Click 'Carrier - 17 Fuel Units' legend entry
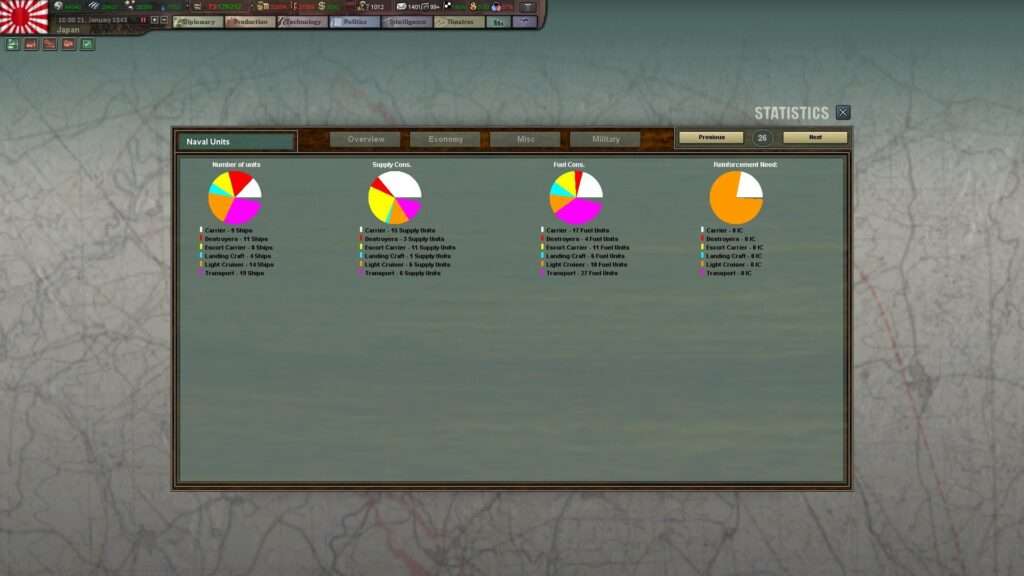1024x576 pixels. tap(575, 231)
